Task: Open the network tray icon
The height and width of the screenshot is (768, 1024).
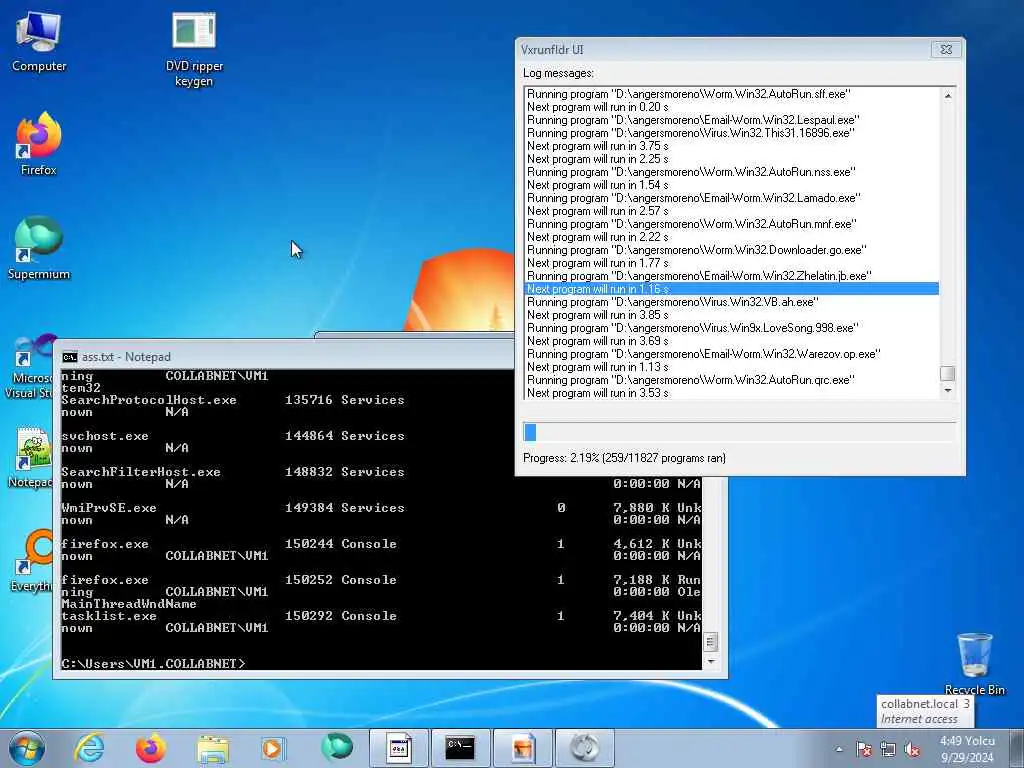Action: point(888,750)
